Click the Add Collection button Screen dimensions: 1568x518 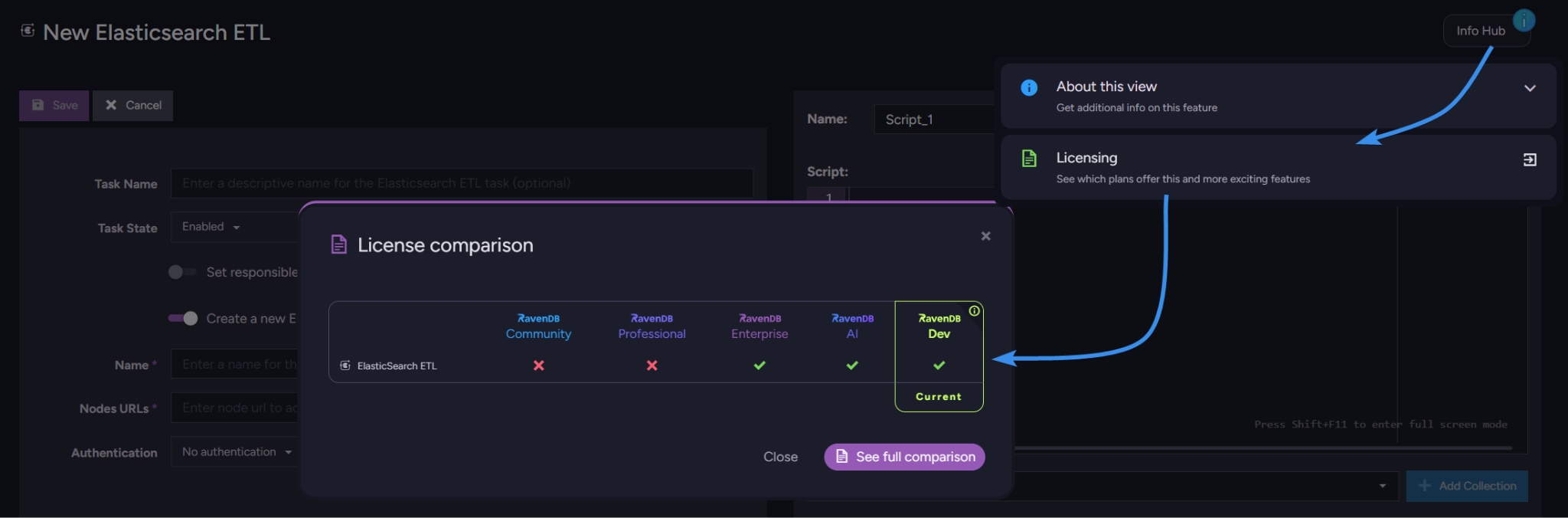coord(1467,486)
